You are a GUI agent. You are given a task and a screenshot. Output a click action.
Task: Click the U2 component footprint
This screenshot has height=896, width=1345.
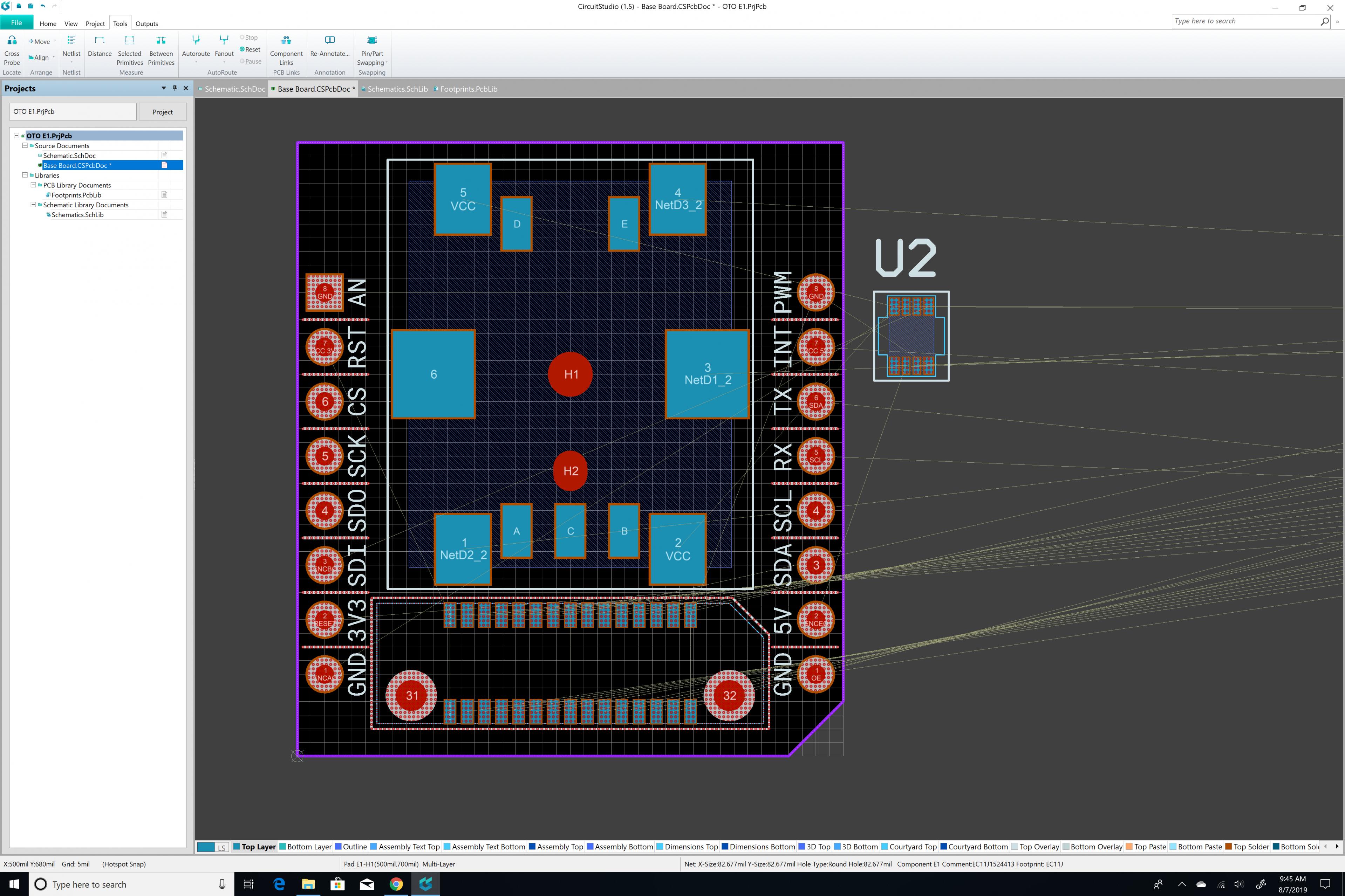(x=911, y=336)
